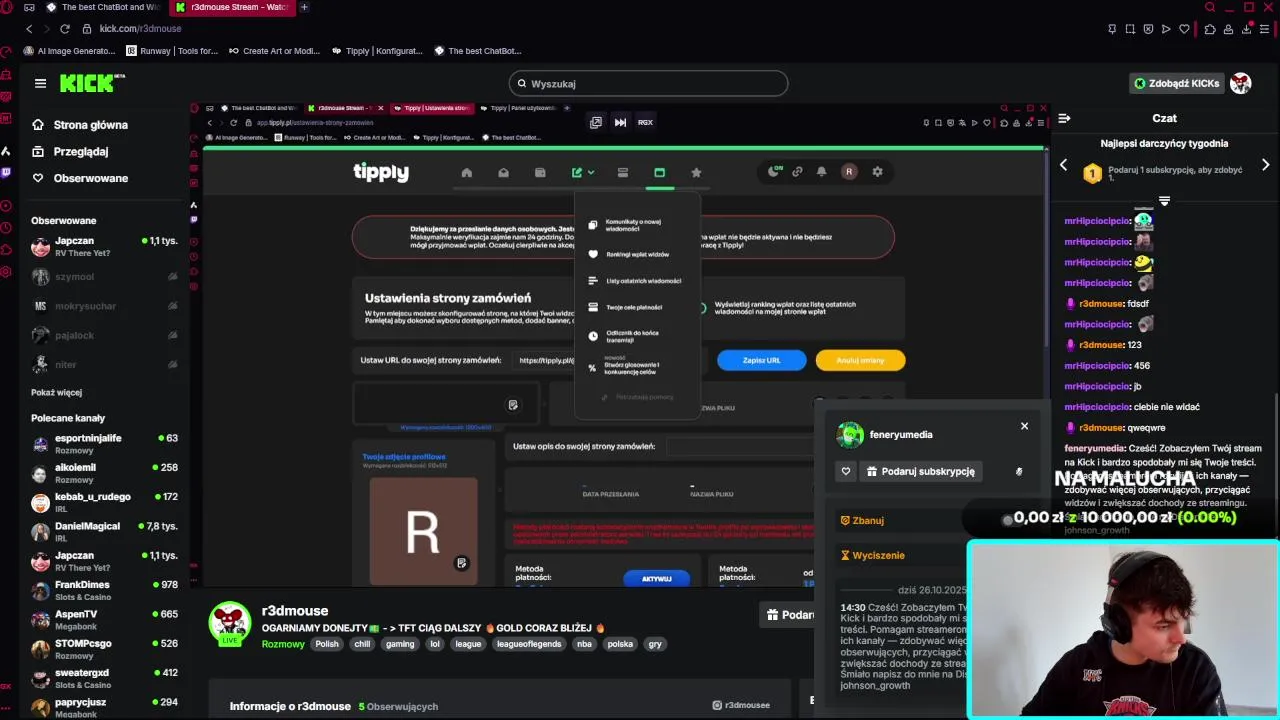Click Wyciszenie for feneryumedia
This screenshot has width=1280, height=720.
click(x=872, y=555)
